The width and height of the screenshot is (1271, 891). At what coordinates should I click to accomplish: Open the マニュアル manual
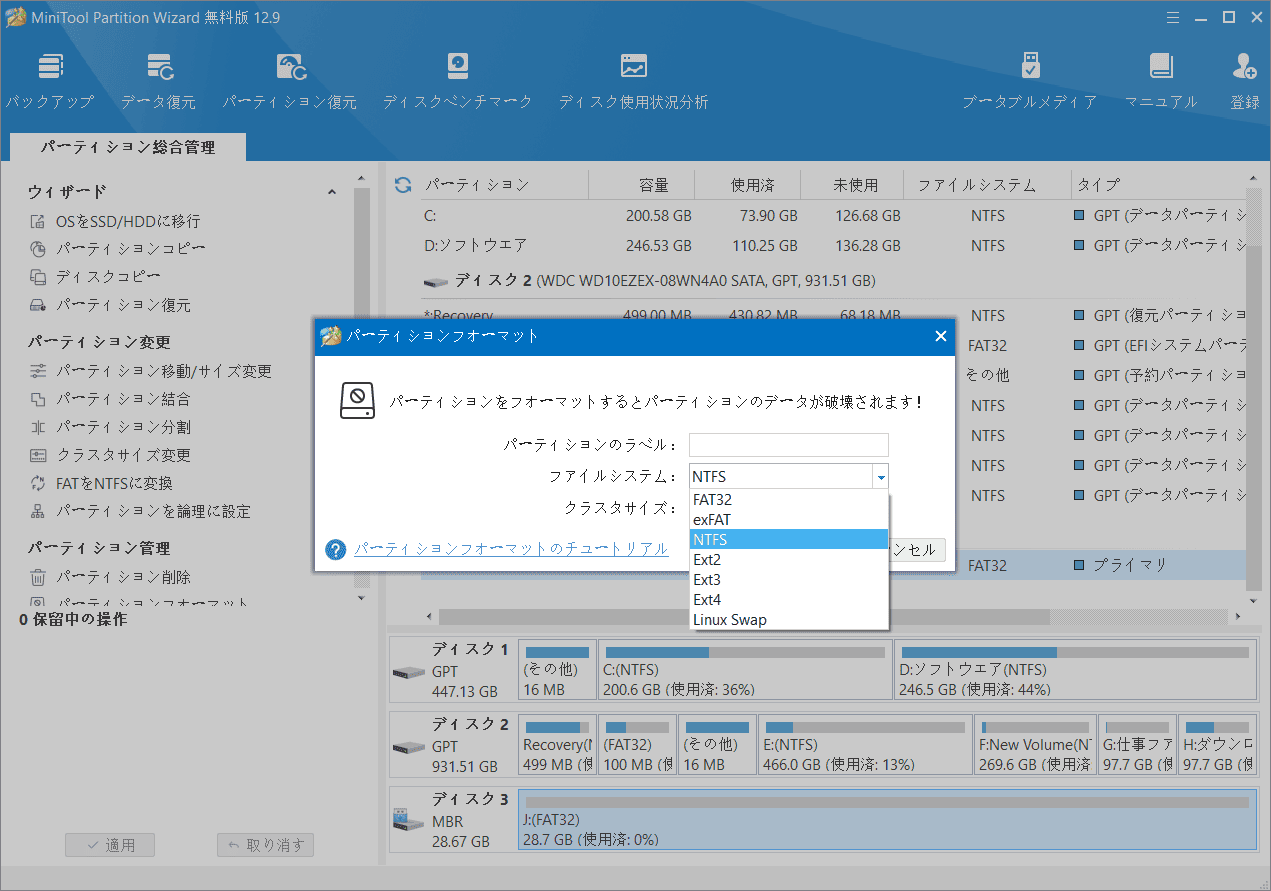point(1161,80)
